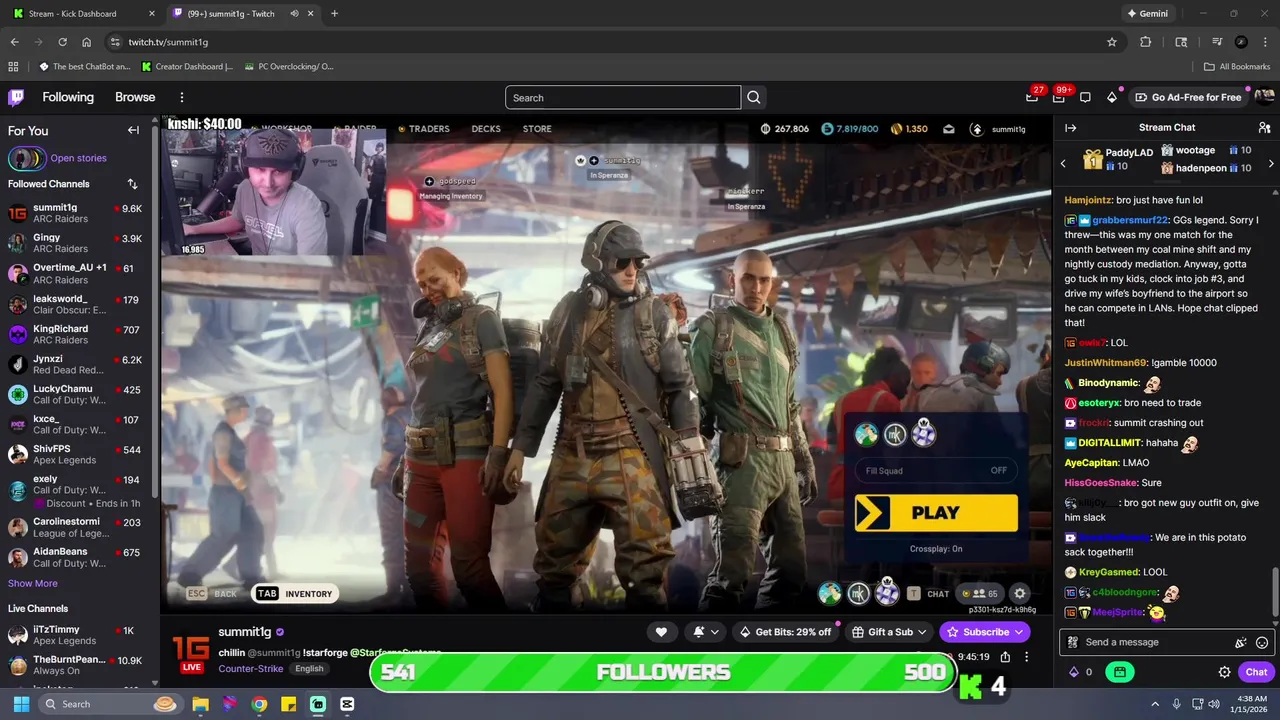Show previous gift leaderboard entry
The image size is (1280, 720).
(1063, 163)
